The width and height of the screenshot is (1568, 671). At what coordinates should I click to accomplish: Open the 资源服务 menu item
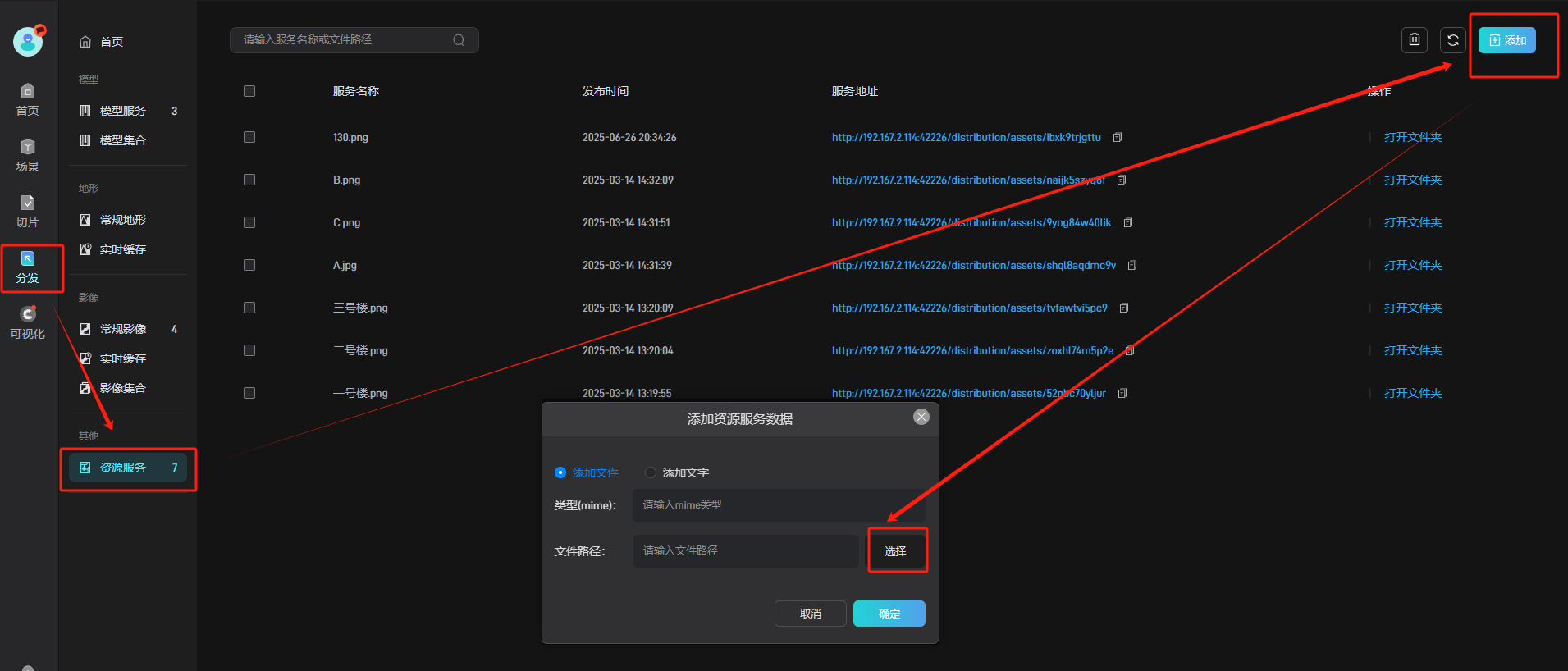click(x=128, y=468)
